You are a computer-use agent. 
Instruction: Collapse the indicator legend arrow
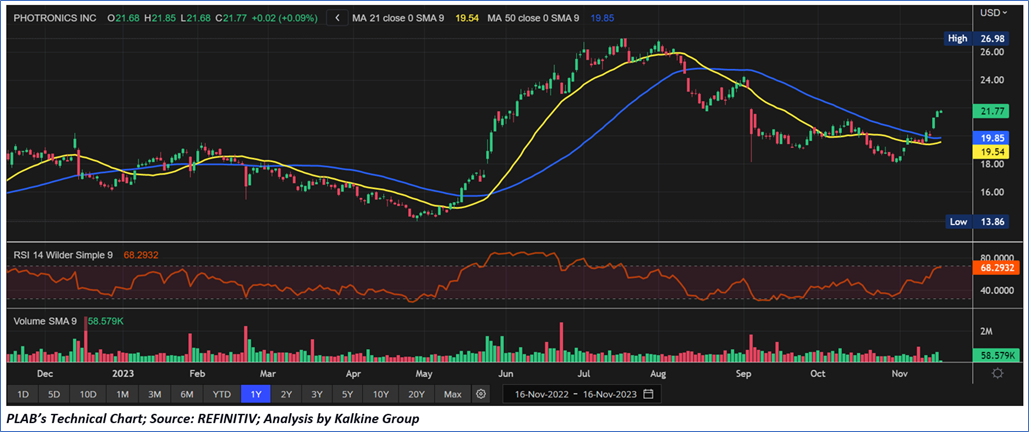click(336, 18)
